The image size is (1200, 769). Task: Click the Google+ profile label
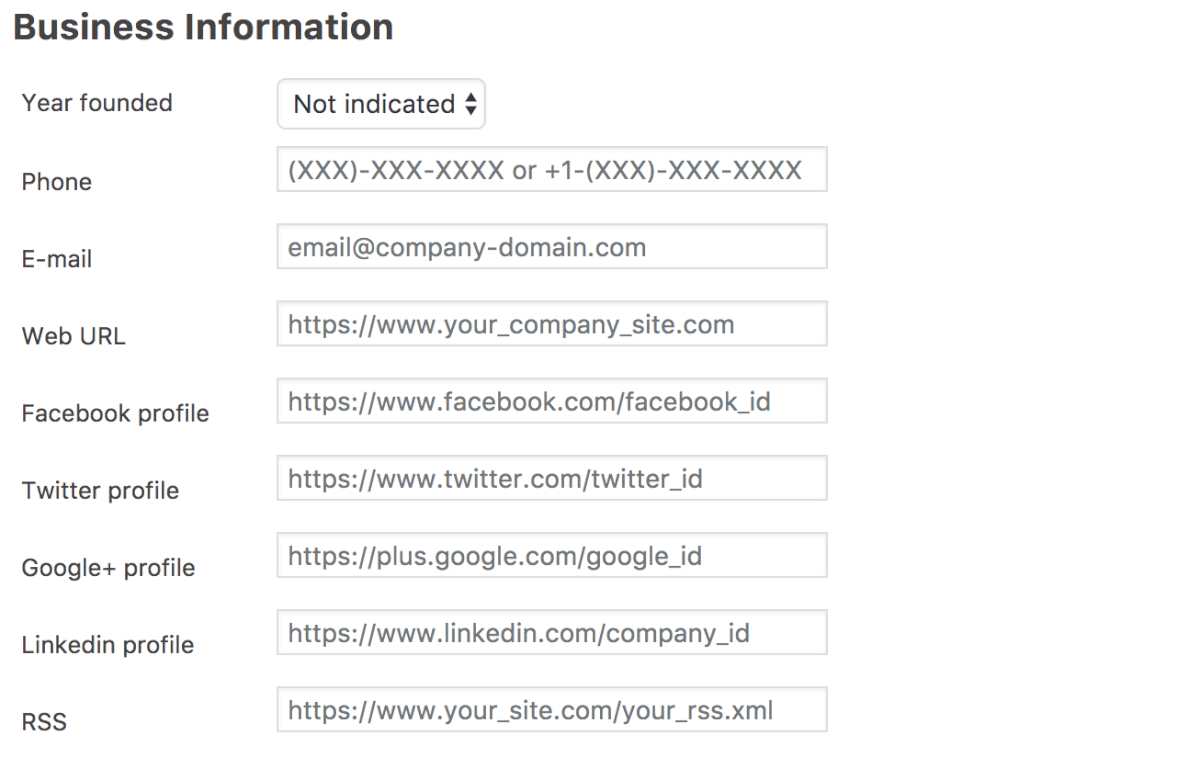108,568
